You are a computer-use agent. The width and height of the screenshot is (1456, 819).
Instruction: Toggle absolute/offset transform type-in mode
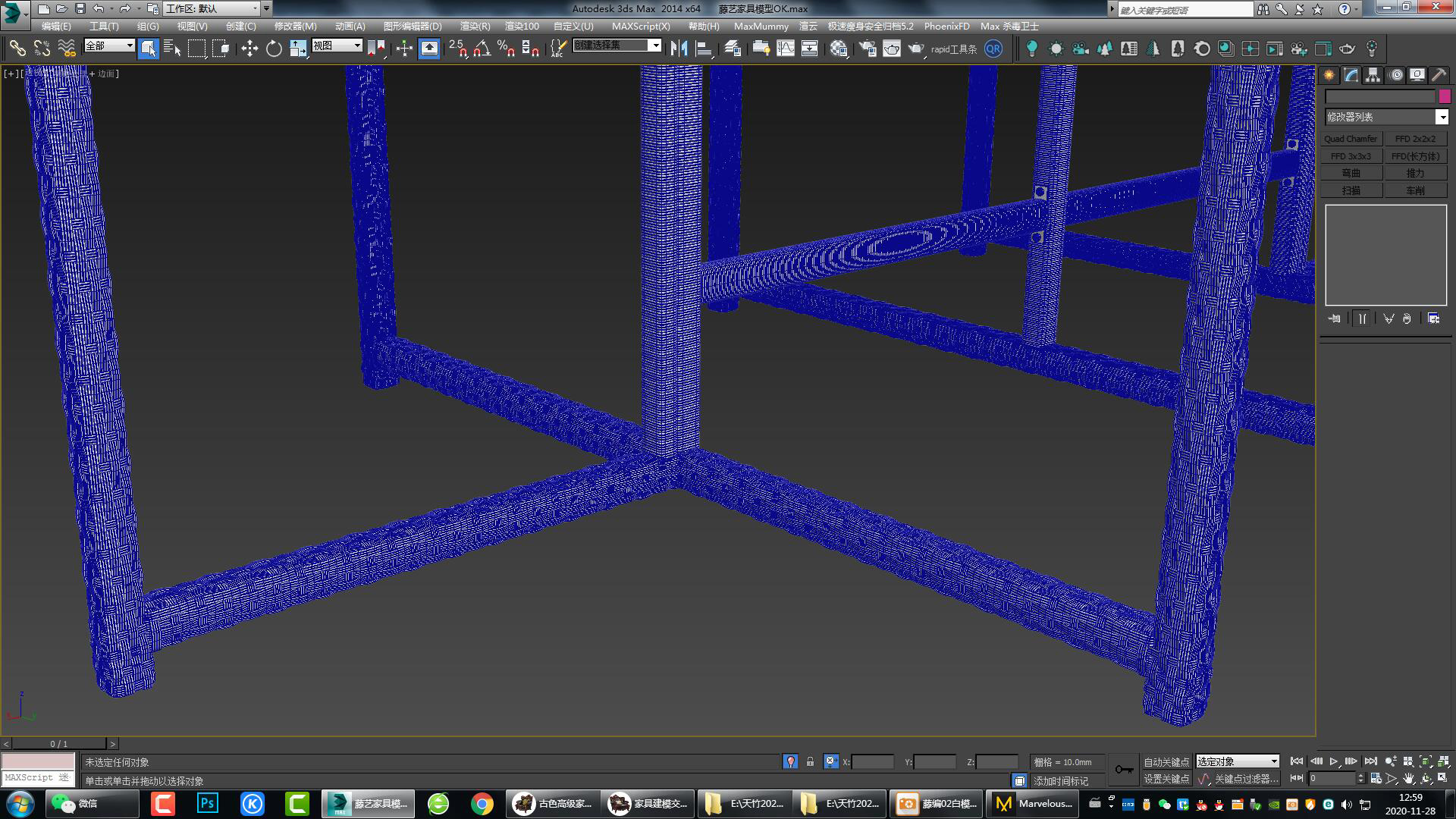click(x=831, y=761)
